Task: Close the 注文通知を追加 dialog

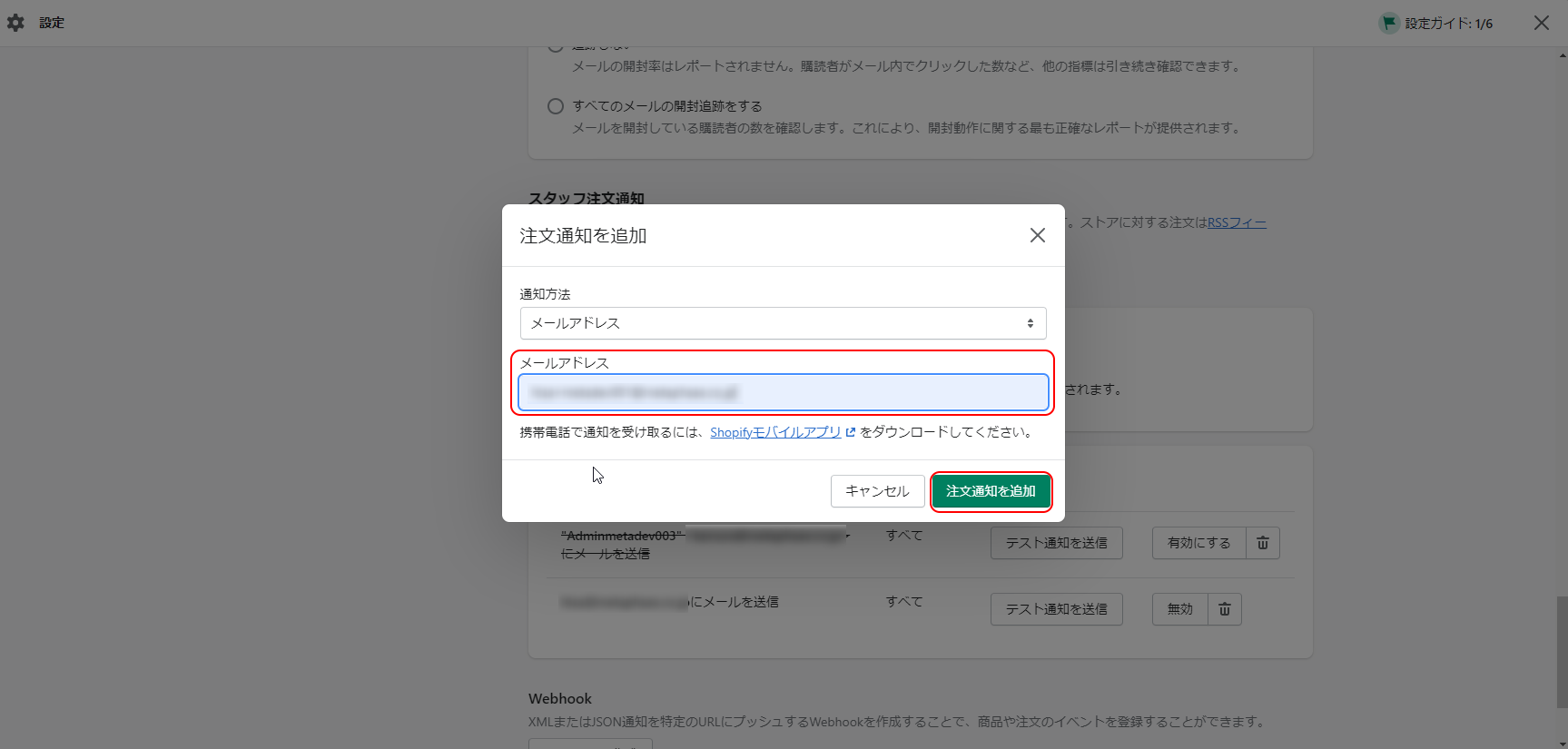Action: pos(1038,235)
